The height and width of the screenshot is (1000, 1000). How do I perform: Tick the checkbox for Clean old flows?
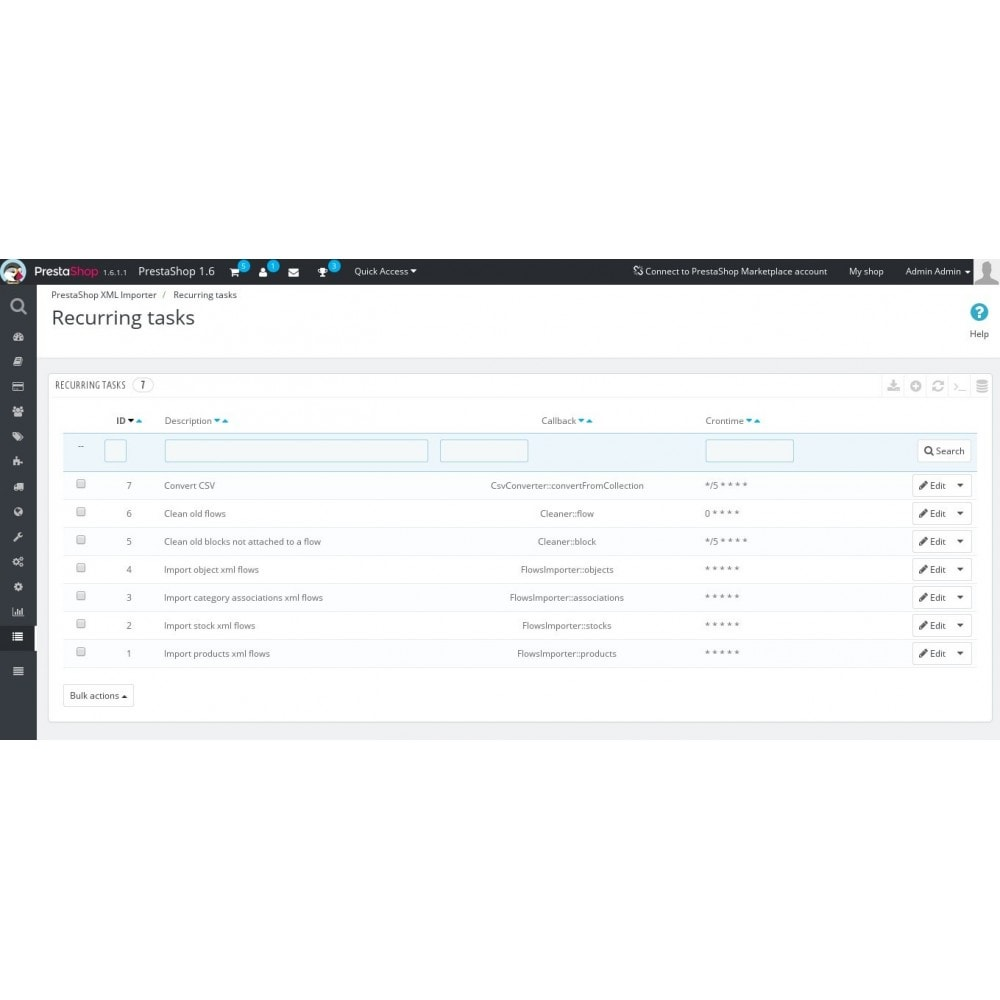tap(81, 511)
